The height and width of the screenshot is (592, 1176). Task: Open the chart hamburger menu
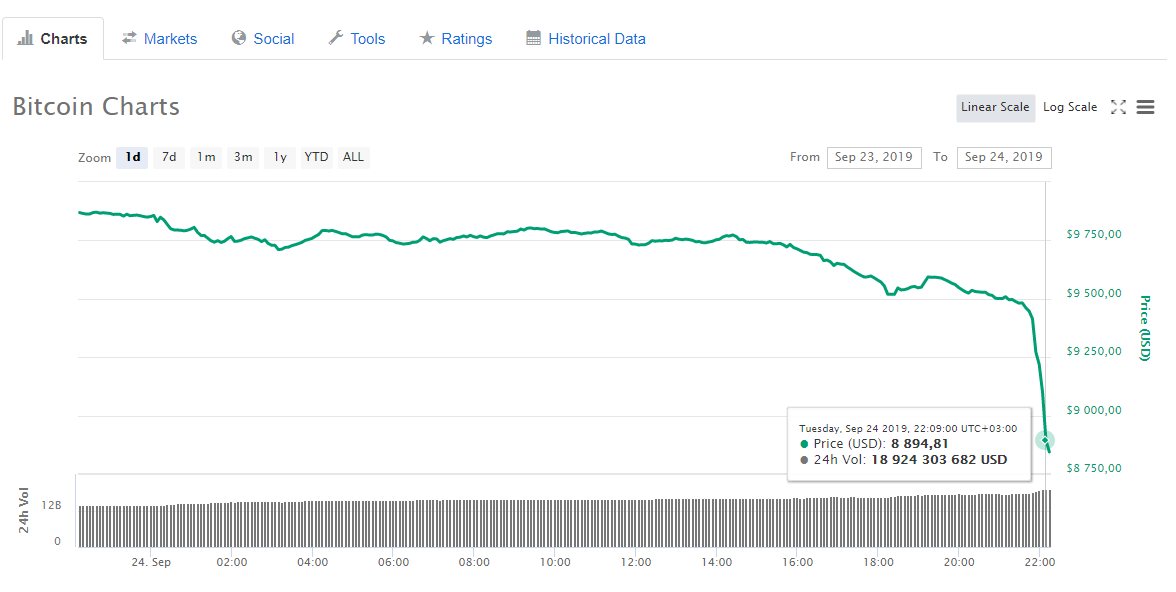pyautogui.click(x=1145, y=107)
